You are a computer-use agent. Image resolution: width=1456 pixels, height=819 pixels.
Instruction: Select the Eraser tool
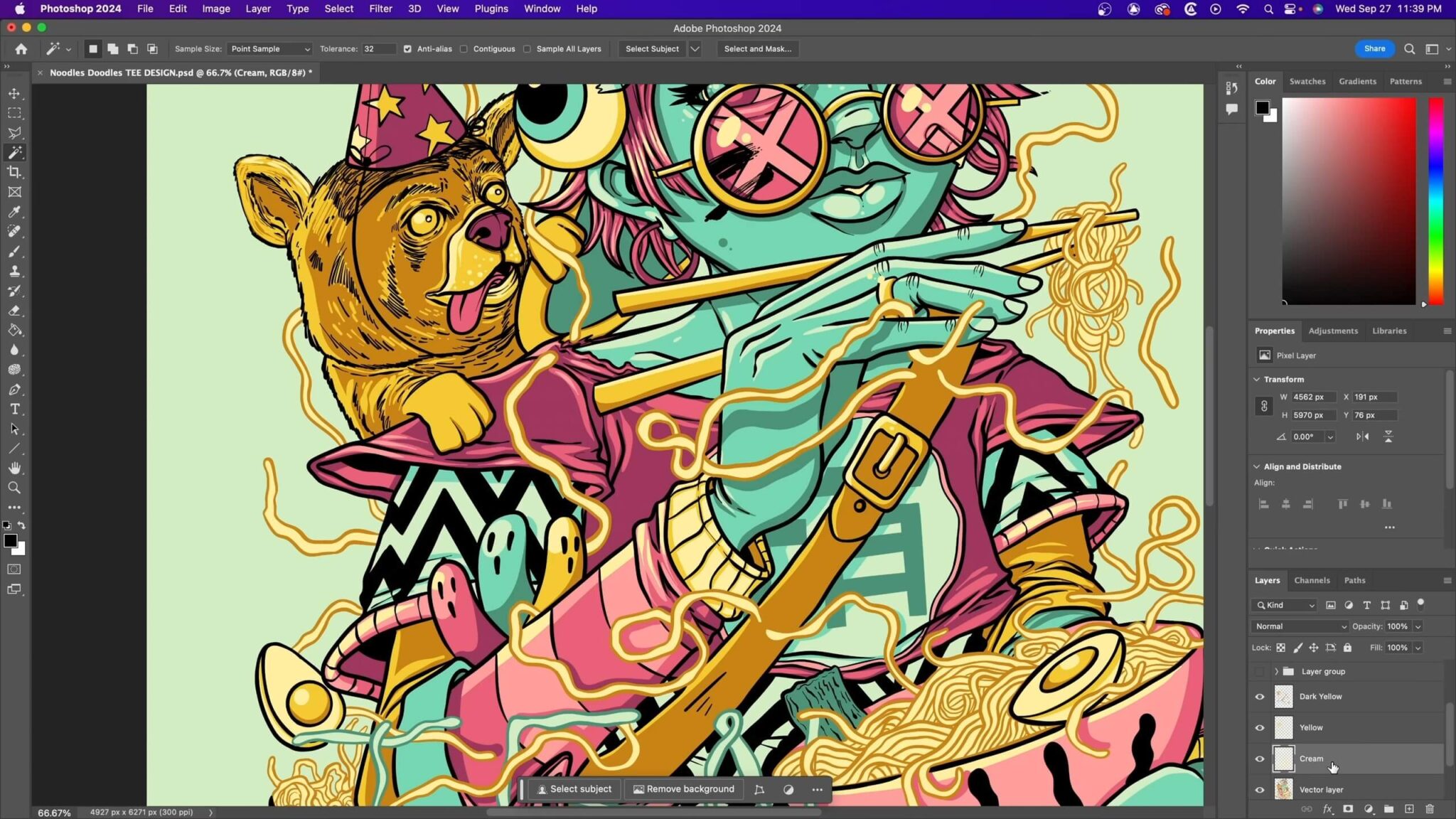pos(14,311)
